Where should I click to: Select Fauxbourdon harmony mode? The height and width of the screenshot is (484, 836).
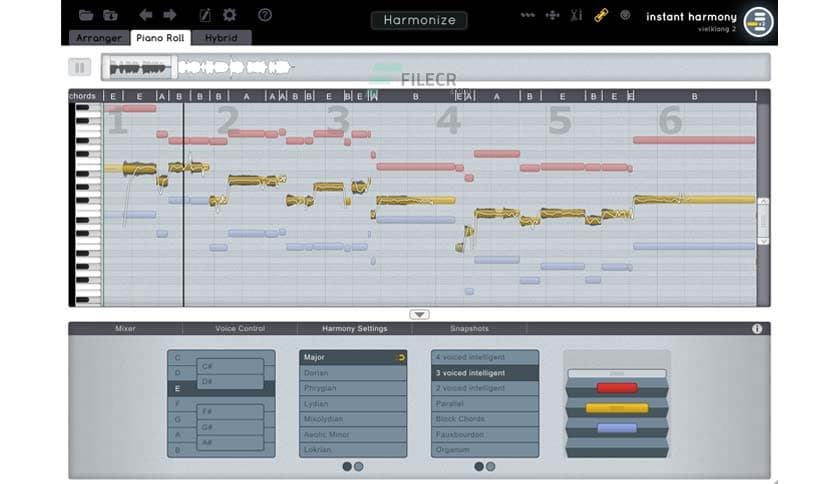[x=485, y=434]
